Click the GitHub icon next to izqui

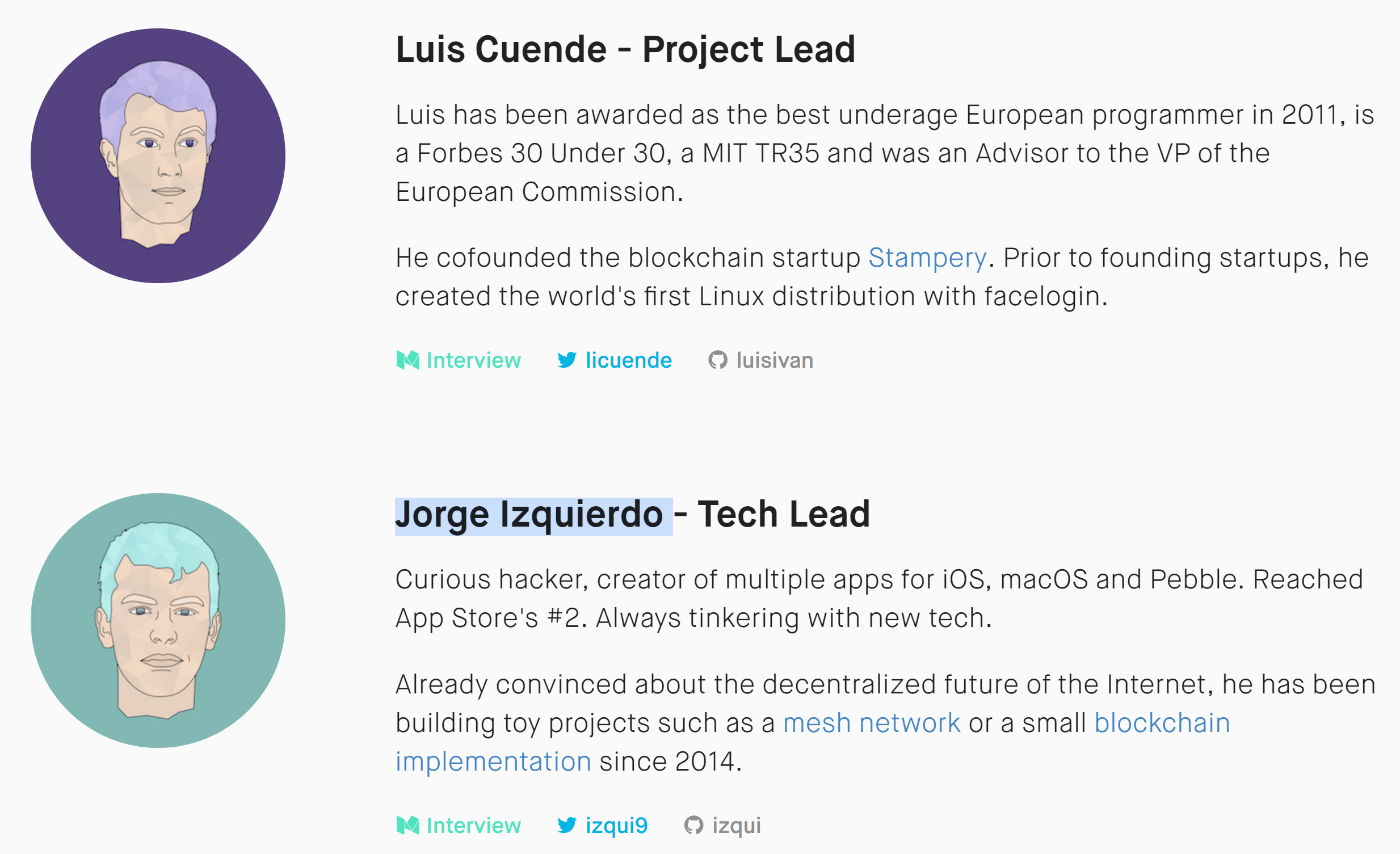click(693, 825)
